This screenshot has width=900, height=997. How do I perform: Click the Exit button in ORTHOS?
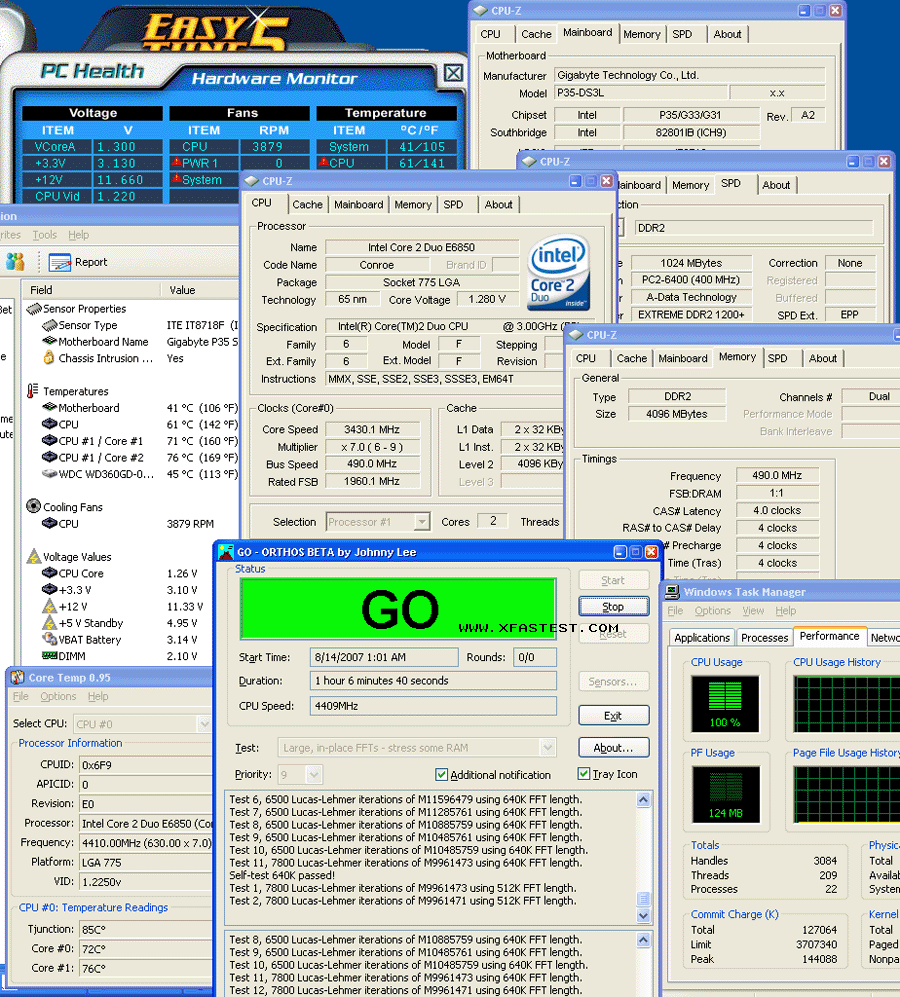614,716
